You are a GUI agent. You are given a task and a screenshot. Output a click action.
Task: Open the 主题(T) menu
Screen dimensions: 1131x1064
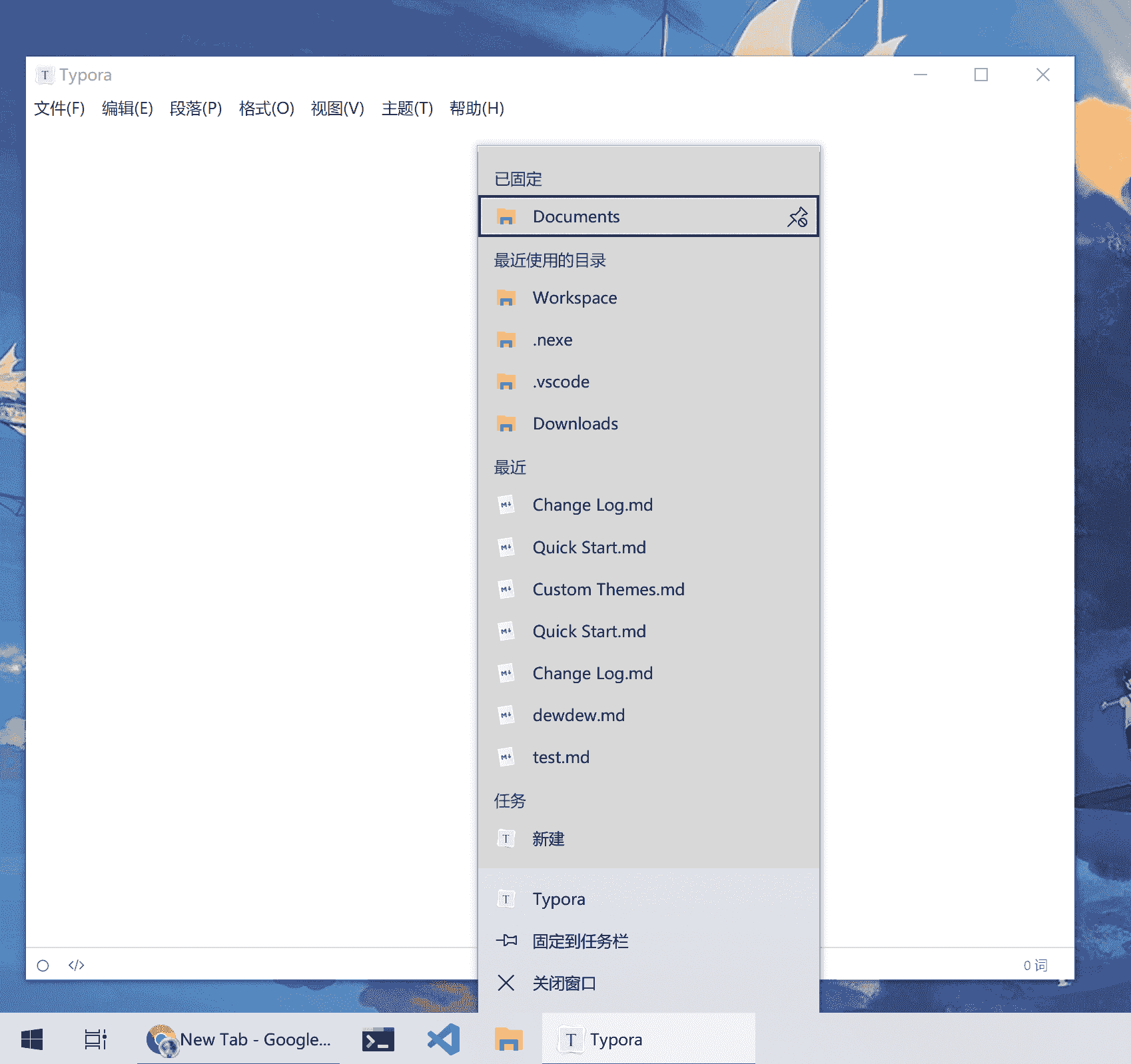coord(406,109)
